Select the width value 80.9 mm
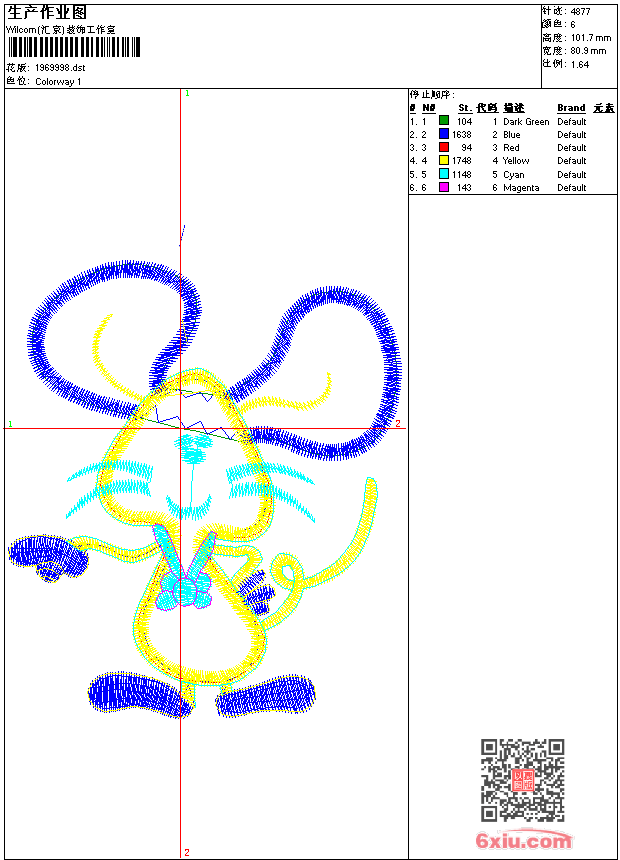This screenshot has width=620, height=860. pyautogui.click(x=588, y=51)
